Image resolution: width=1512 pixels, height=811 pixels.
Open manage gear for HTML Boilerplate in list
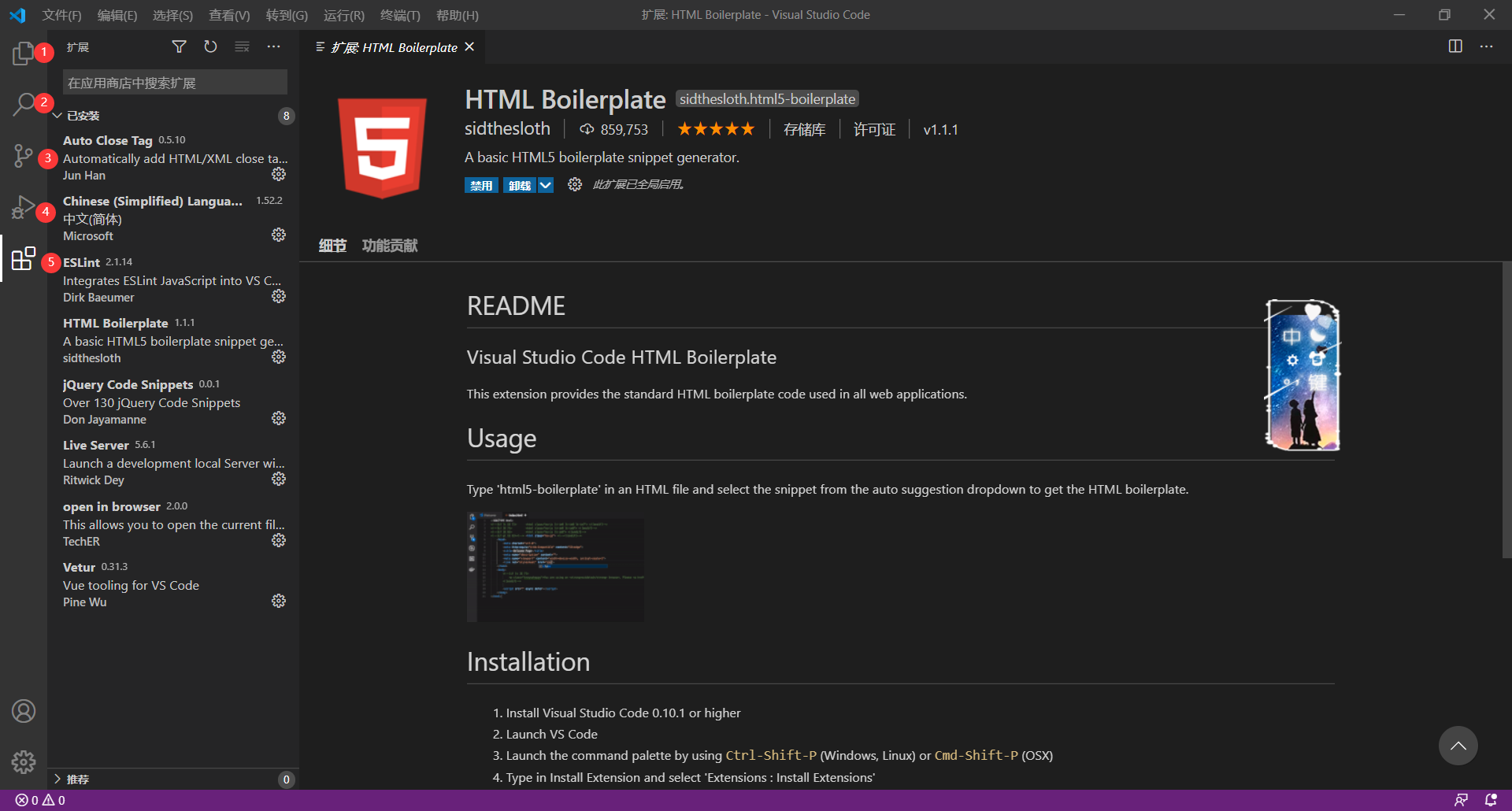coord(279,357)
